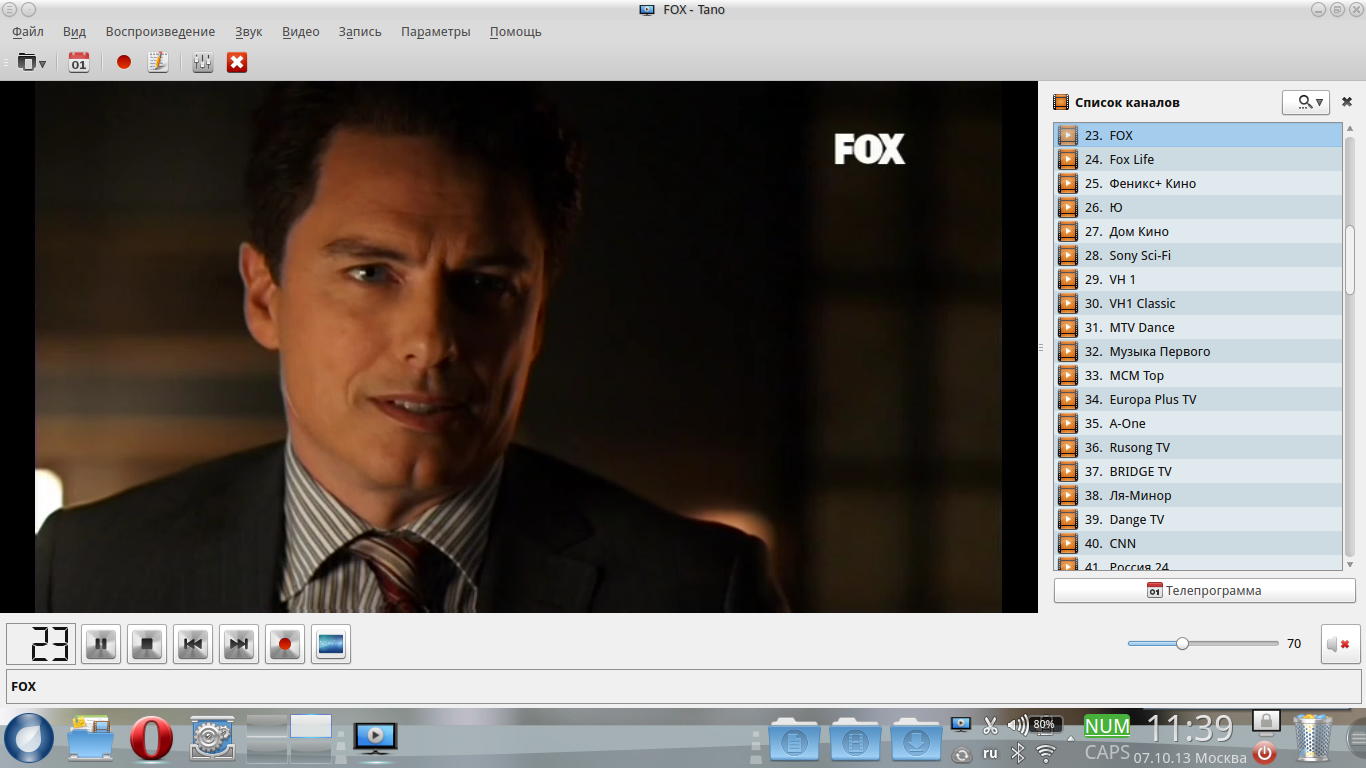Open system settings gear icon in panel
The width and height of the screenshot is (1366, 768).
click(212, 739)
